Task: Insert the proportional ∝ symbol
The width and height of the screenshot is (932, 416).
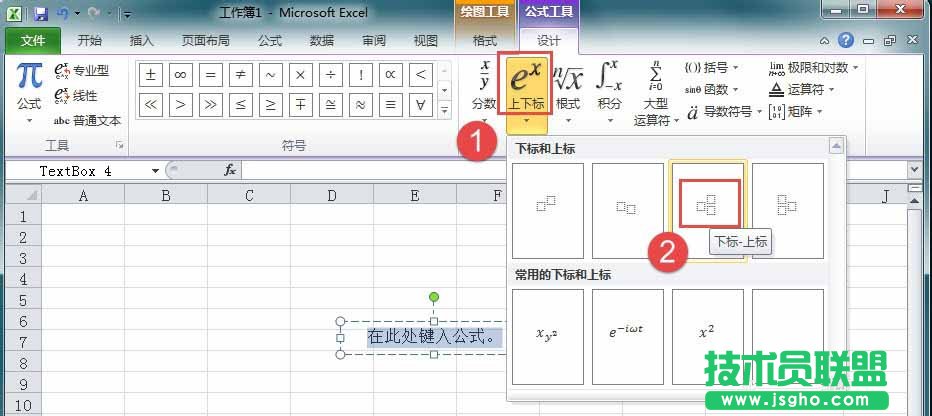Action: (x=391, y=75)
